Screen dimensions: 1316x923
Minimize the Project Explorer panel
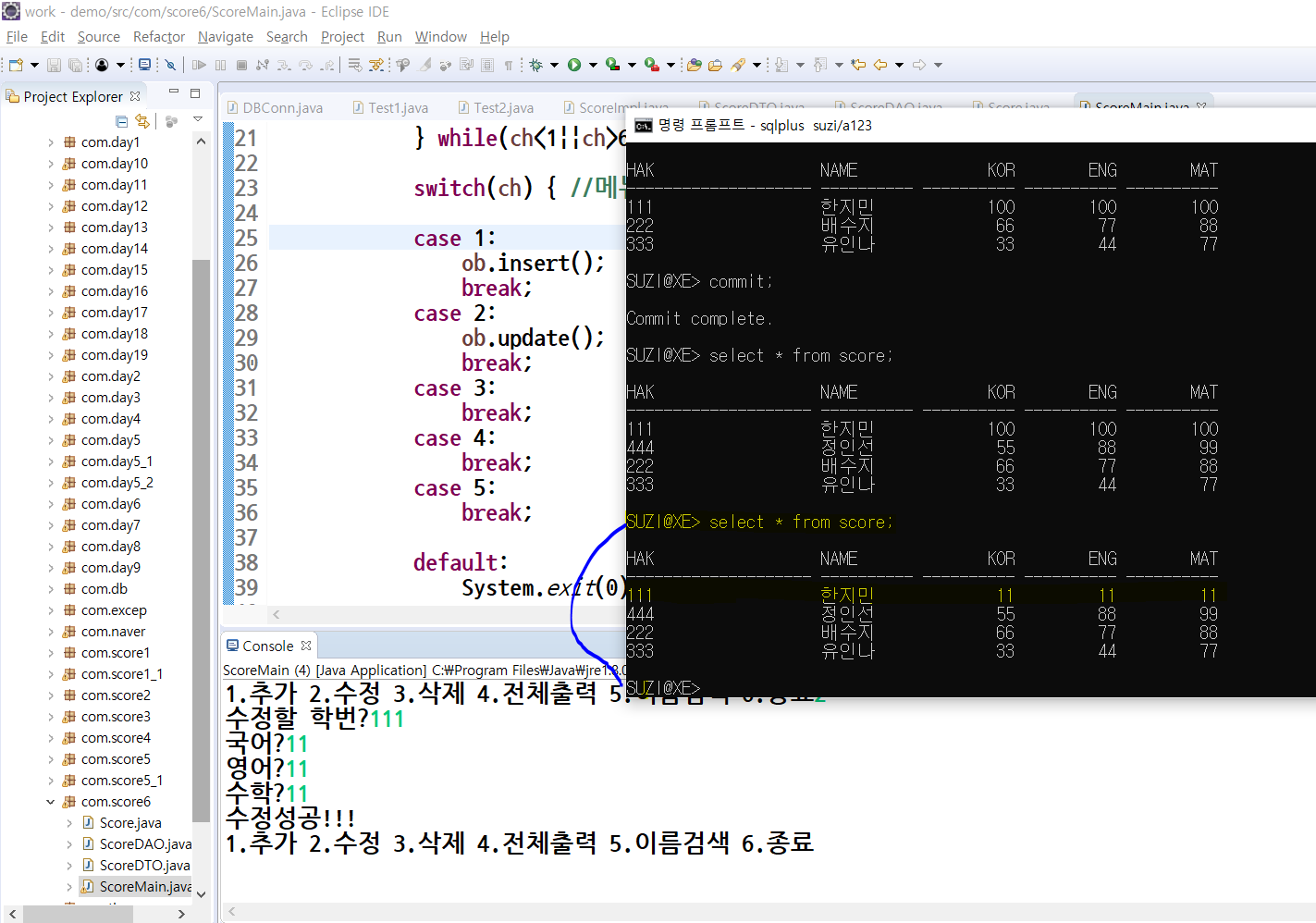(x=173, y=92)
